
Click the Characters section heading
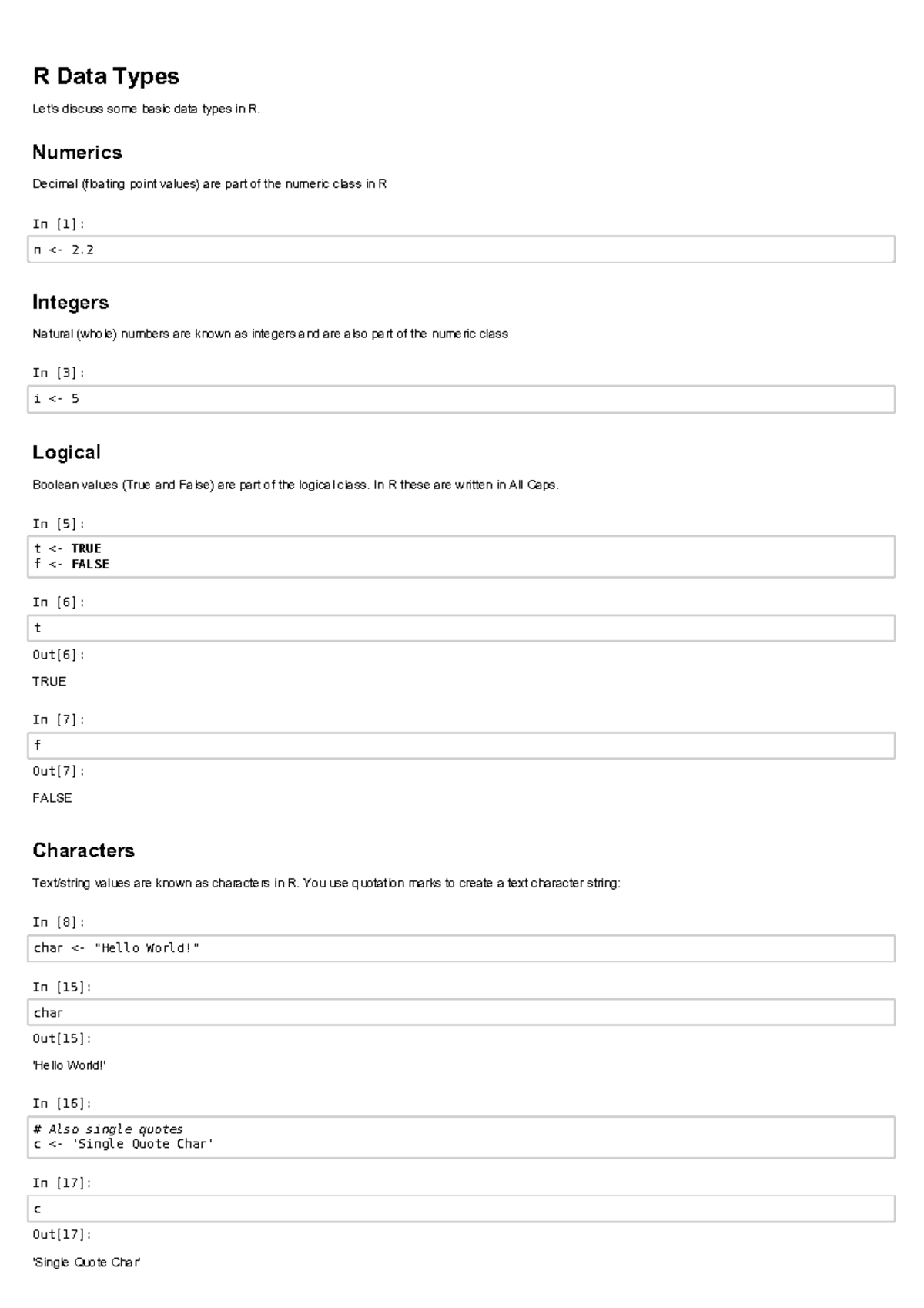(83, 850)
